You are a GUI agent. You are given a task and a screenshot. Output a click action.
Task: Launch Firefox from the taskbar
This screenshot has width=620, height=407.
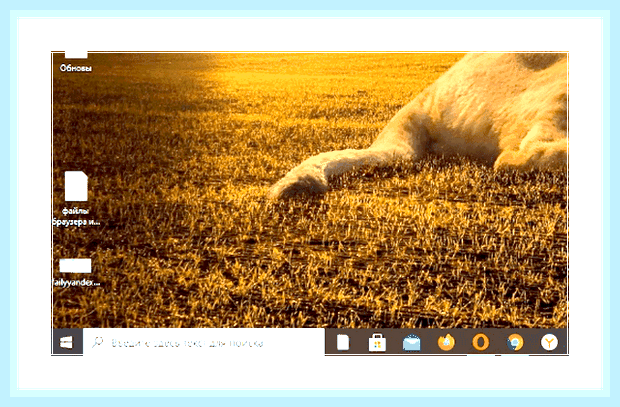coord(446,343)
